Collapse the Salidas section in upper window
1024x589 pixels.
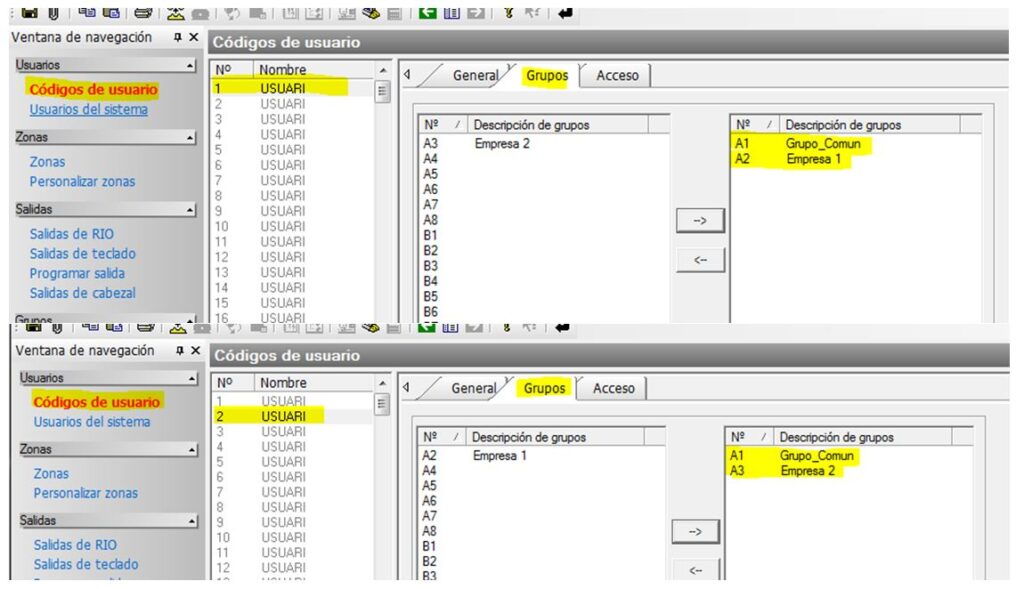tap(189, 210)
